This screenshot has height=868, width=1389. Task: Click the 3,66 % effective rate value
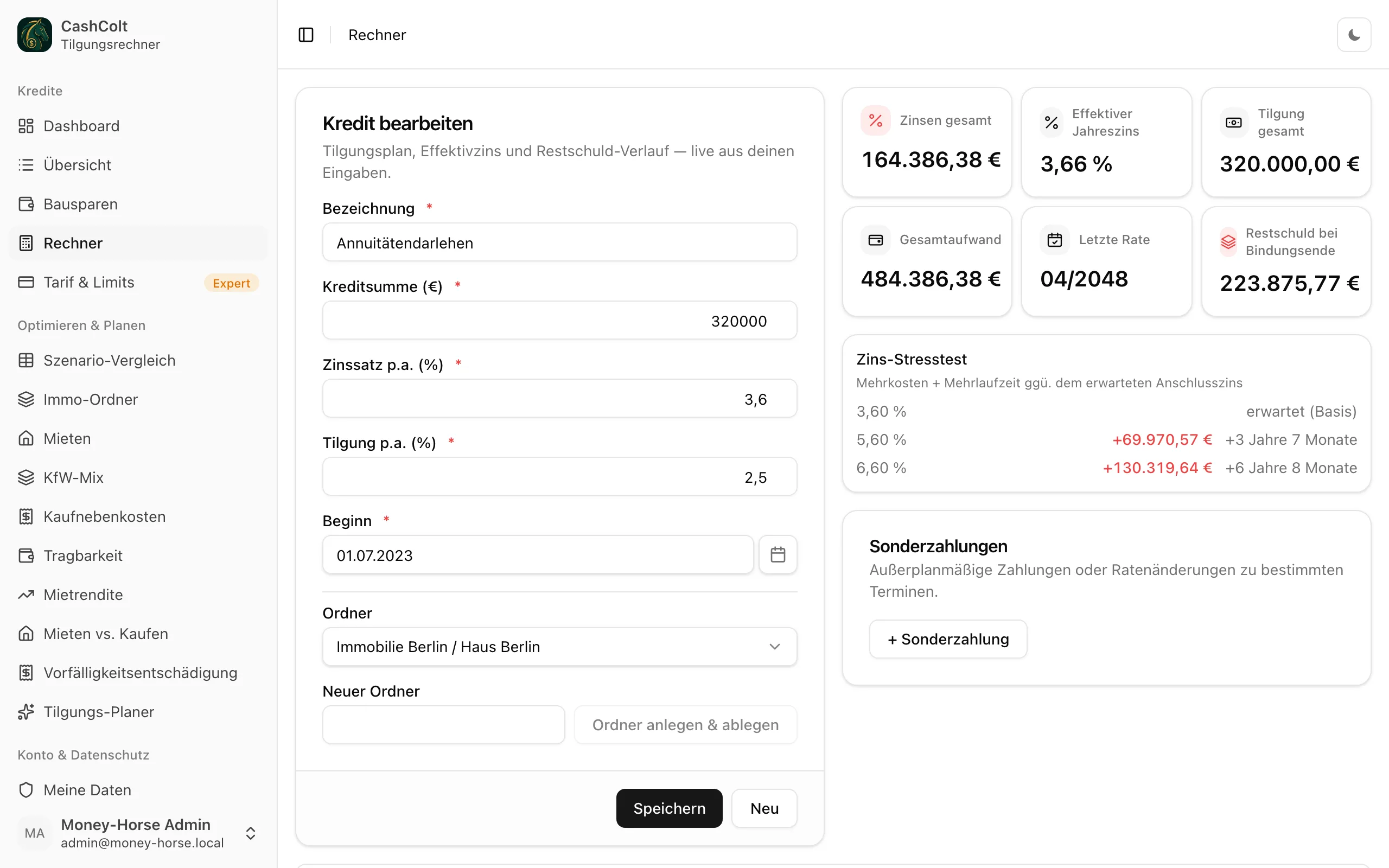pyautogui.click(x=1076, y=164)
